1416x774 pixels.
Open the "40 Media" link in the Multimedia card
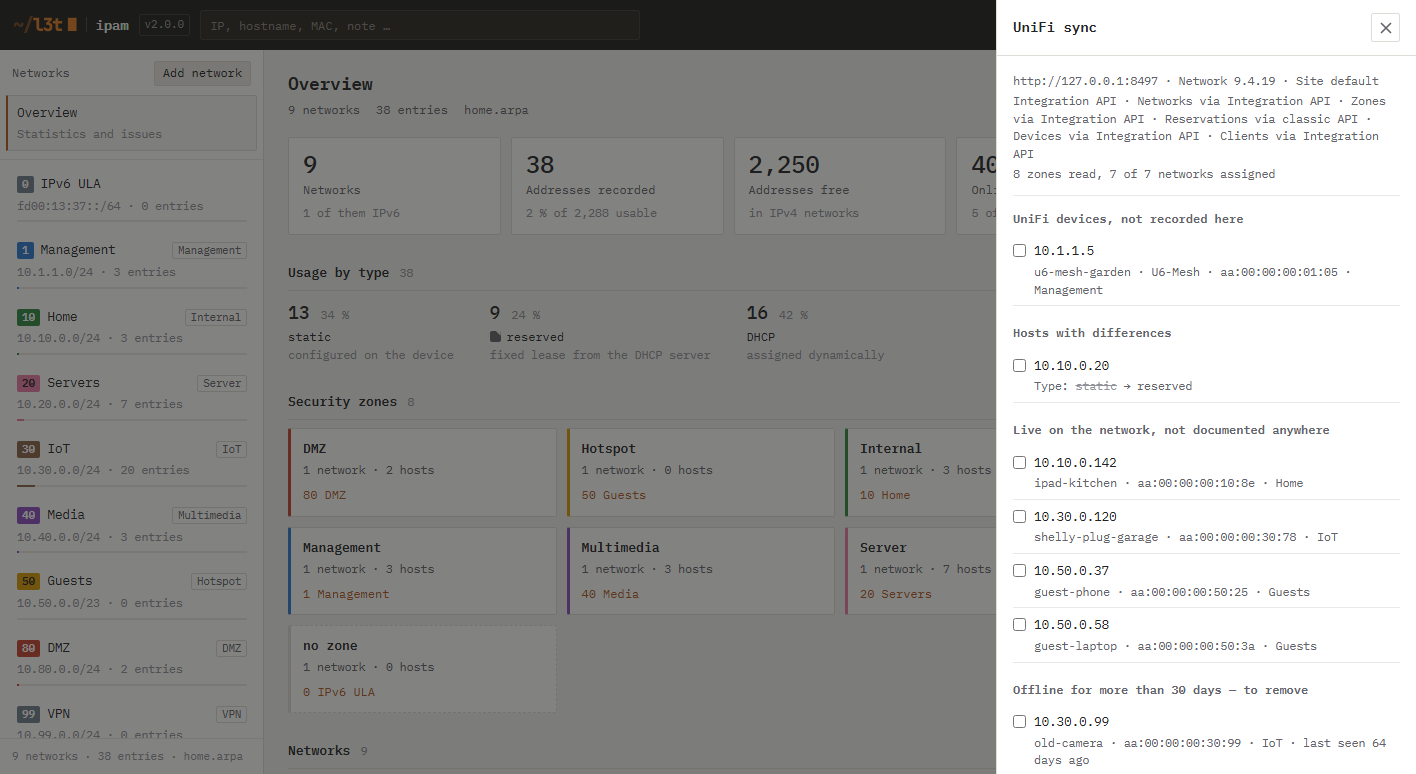click(610, 594)
